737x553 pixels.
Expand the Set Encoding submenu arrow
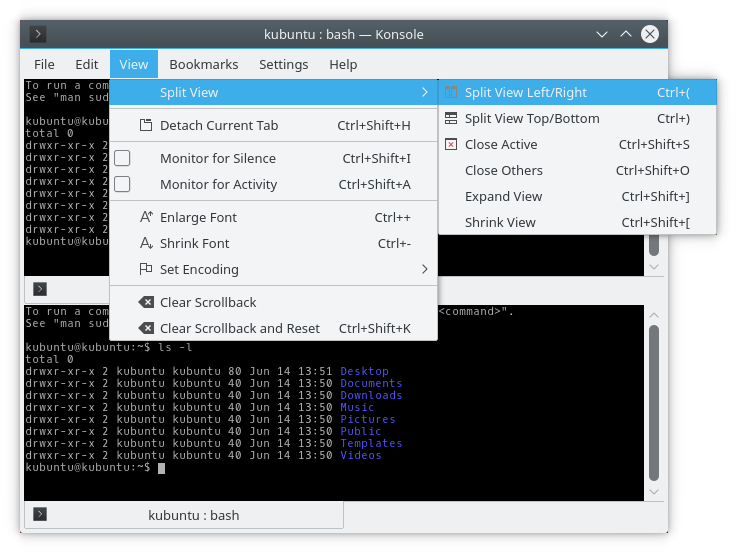424,269
